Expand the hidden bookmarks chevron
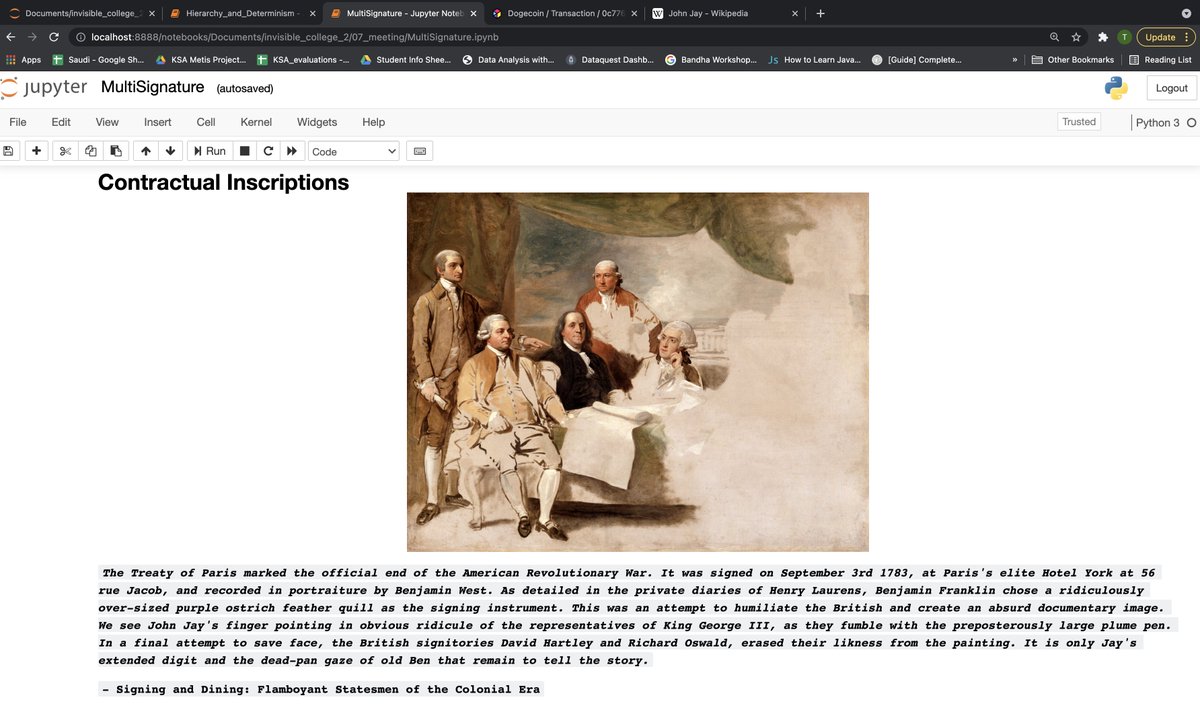 tap(1015, 60)
